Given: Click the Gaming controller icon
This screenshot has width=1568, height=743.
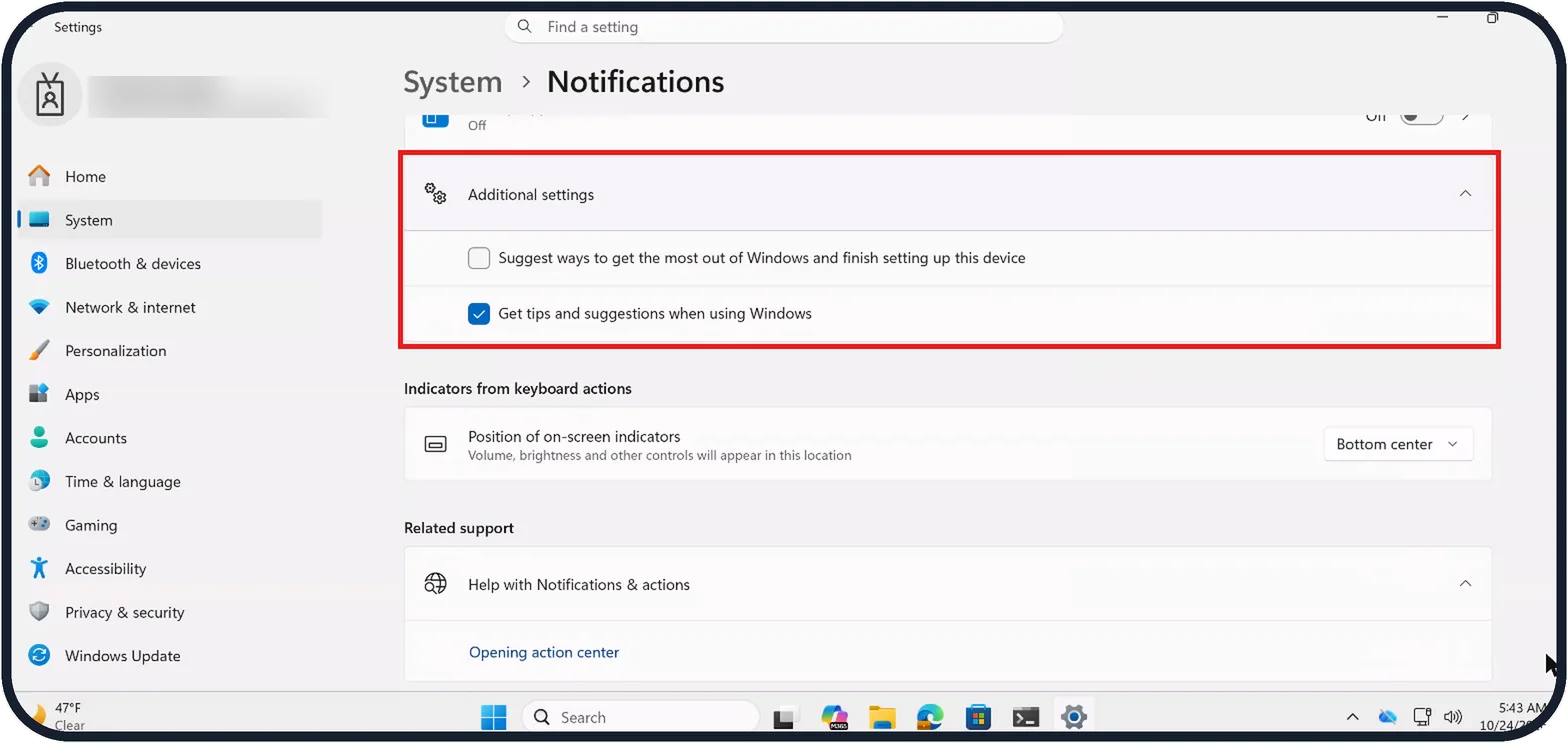Looking at the screenshot, I should [39, 524].
